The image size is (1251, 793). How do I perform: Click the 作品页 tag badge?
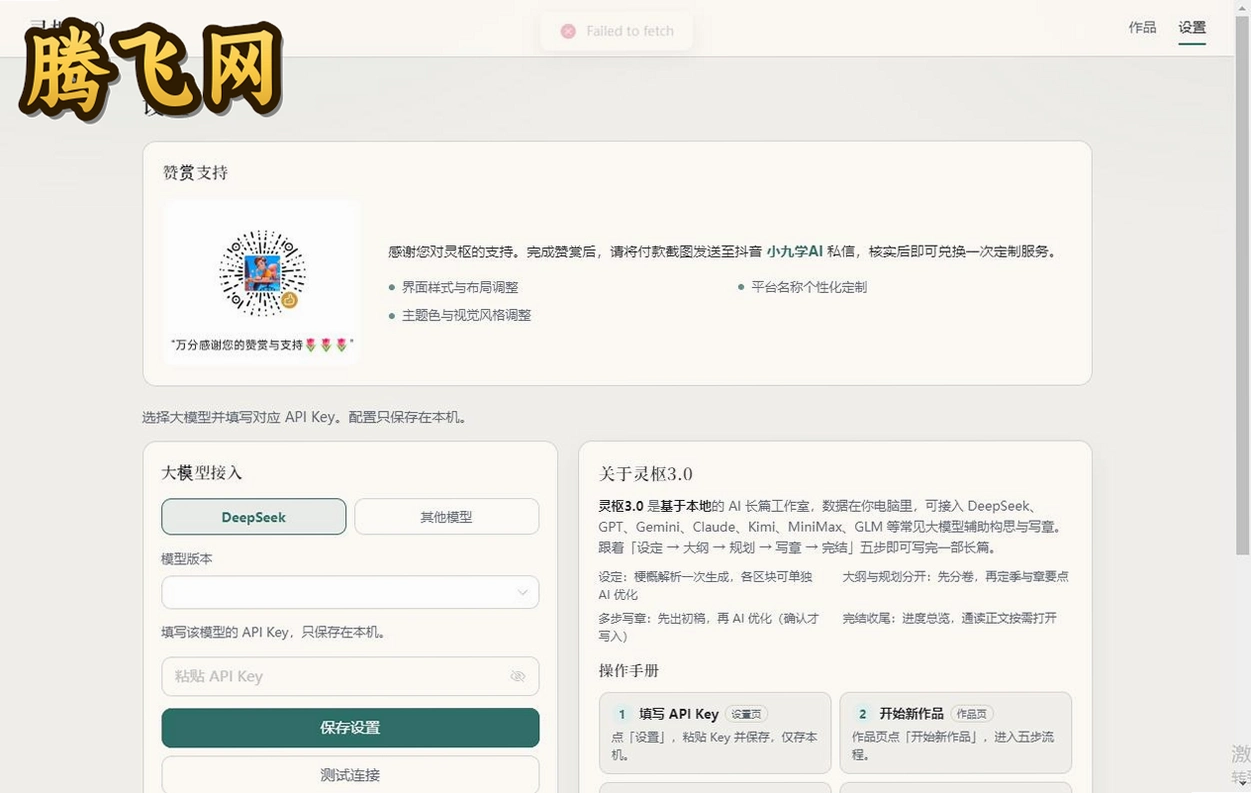click(x=971, y=714)
